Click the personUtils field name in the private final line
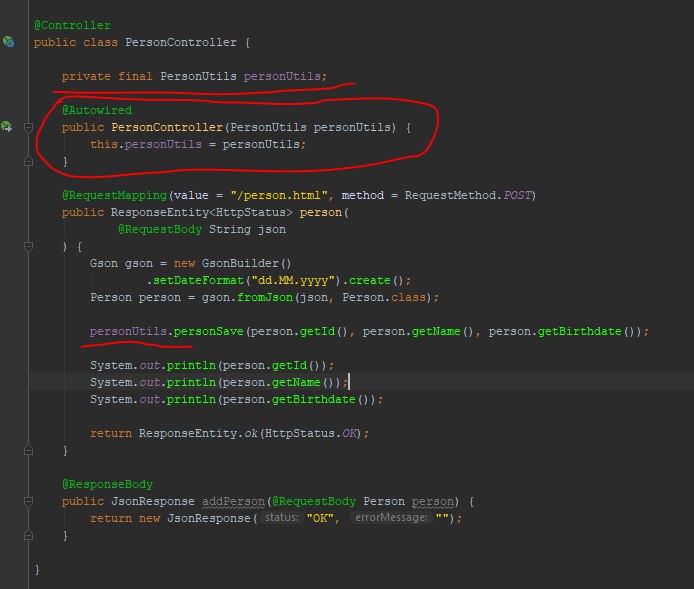This screenshot has width=694, height=589. (x=282, y=76)
